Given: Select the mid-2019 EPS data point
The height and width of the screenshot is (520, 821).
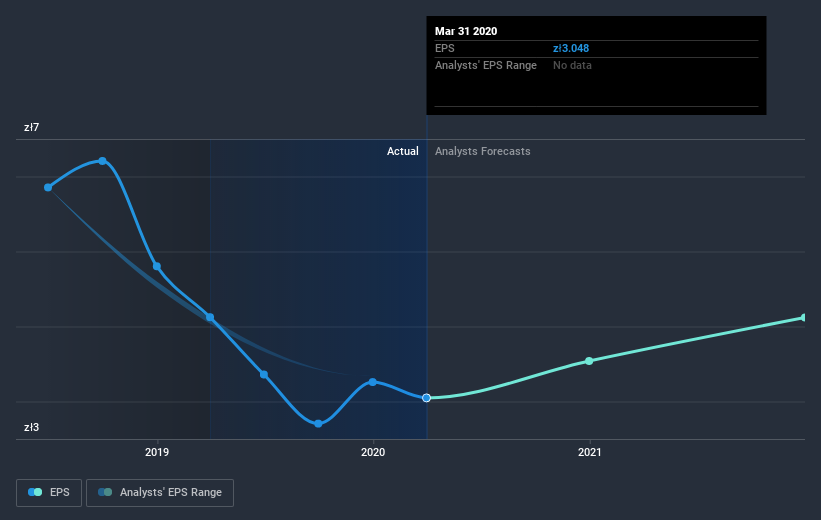Looking at the screenshot, I should click(x=264, y=374).
